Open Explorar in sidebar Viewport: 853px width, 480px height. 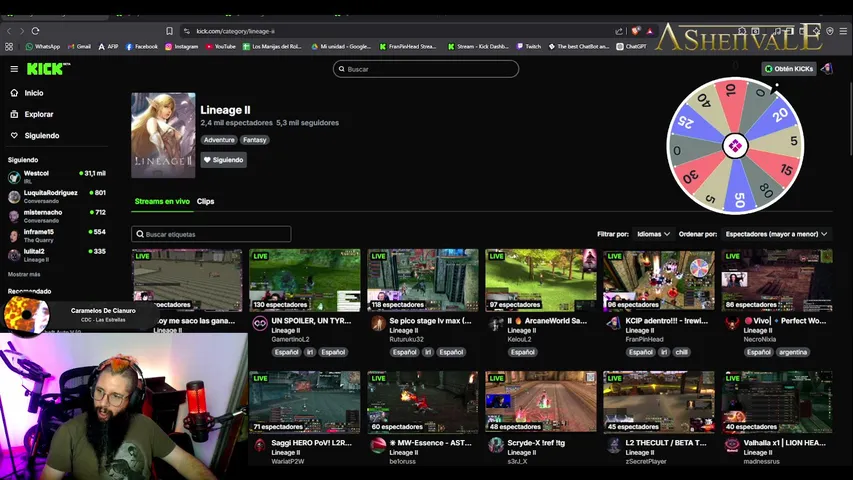pos(39,114)
